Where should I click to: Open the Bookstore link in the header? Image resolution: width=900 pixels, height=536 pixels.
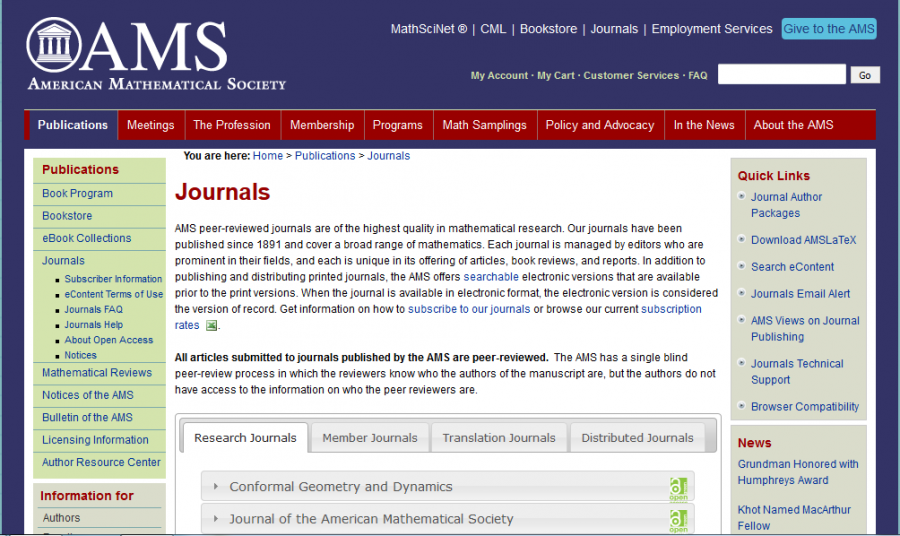pyautogui.click(x=548, y=29)
